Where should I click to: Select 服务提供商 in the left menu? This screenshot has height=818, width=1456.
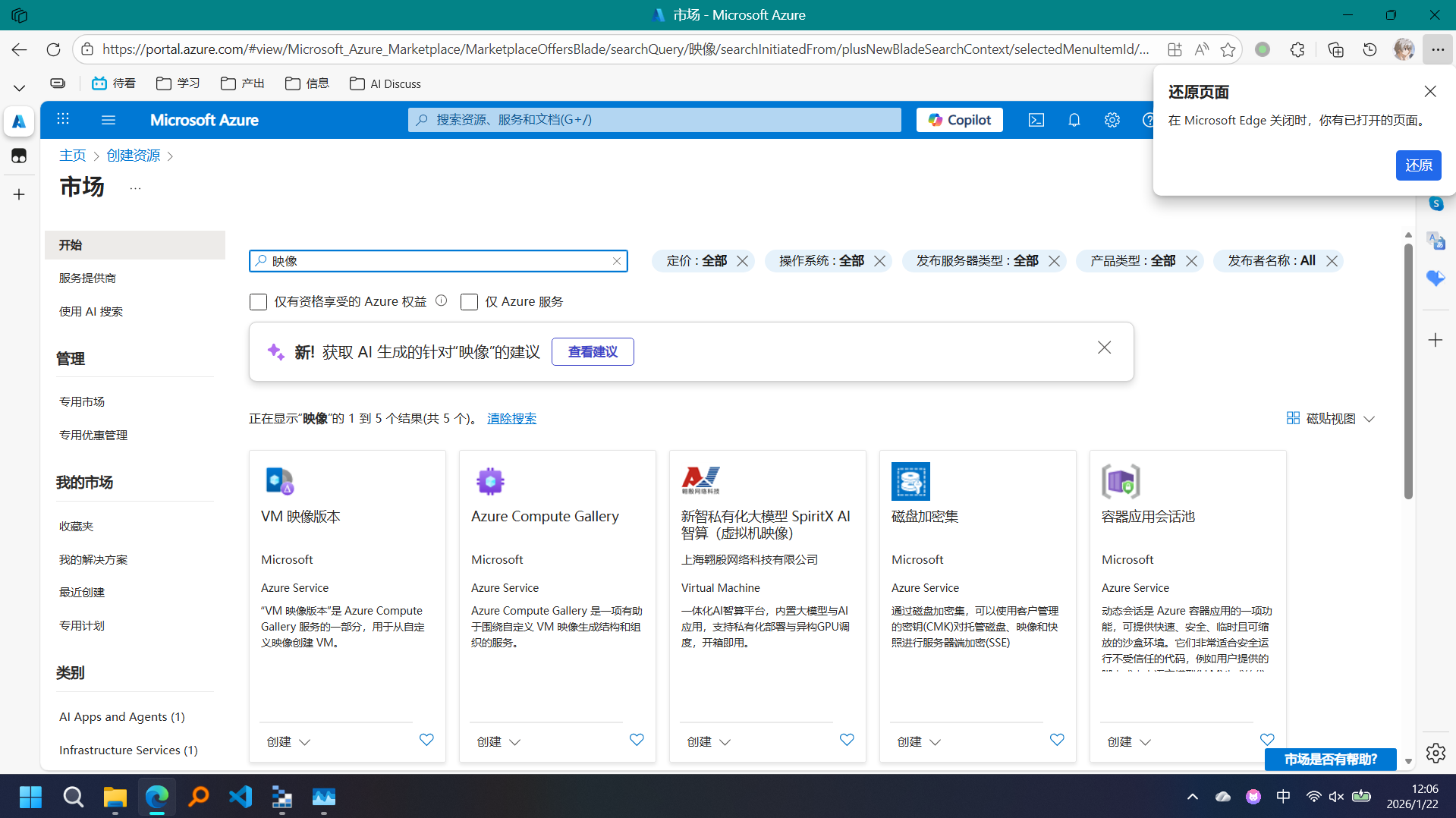(x=88, y=278)
